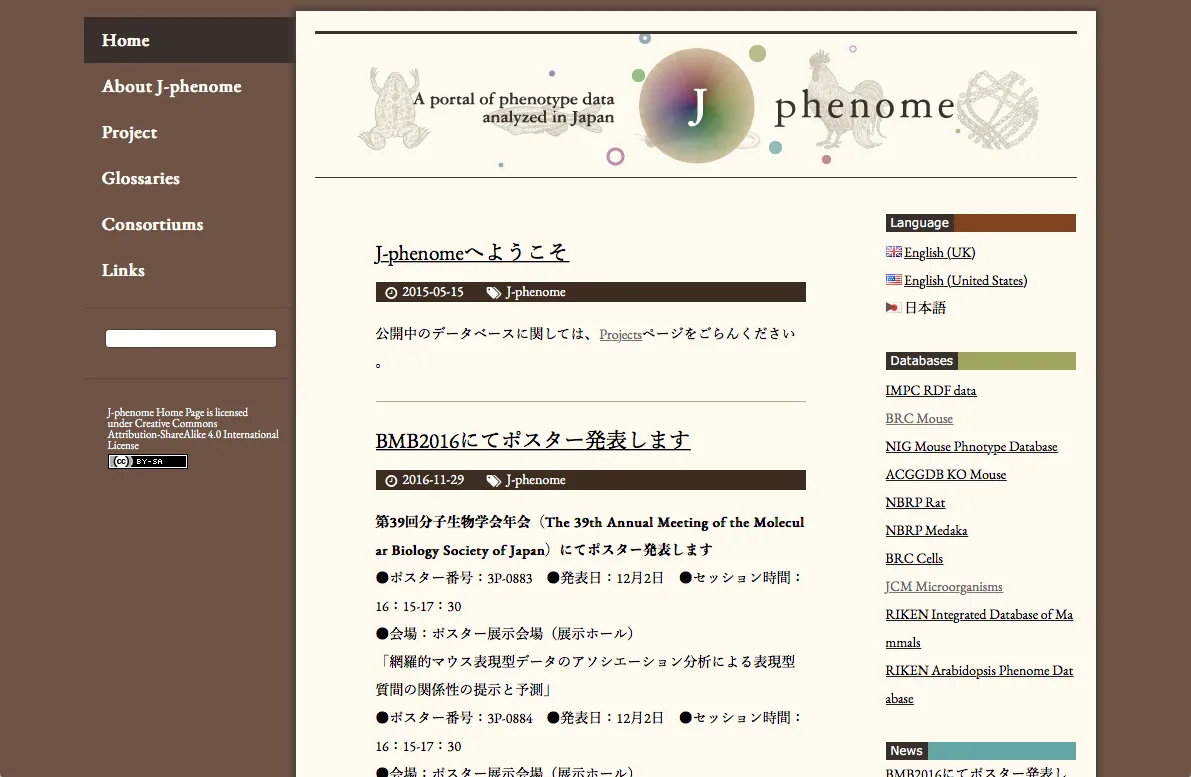Image resolution: width=1191 pixels, height=777 pixels.
Task: Open the Glossaries section
Action: (141, 178)
